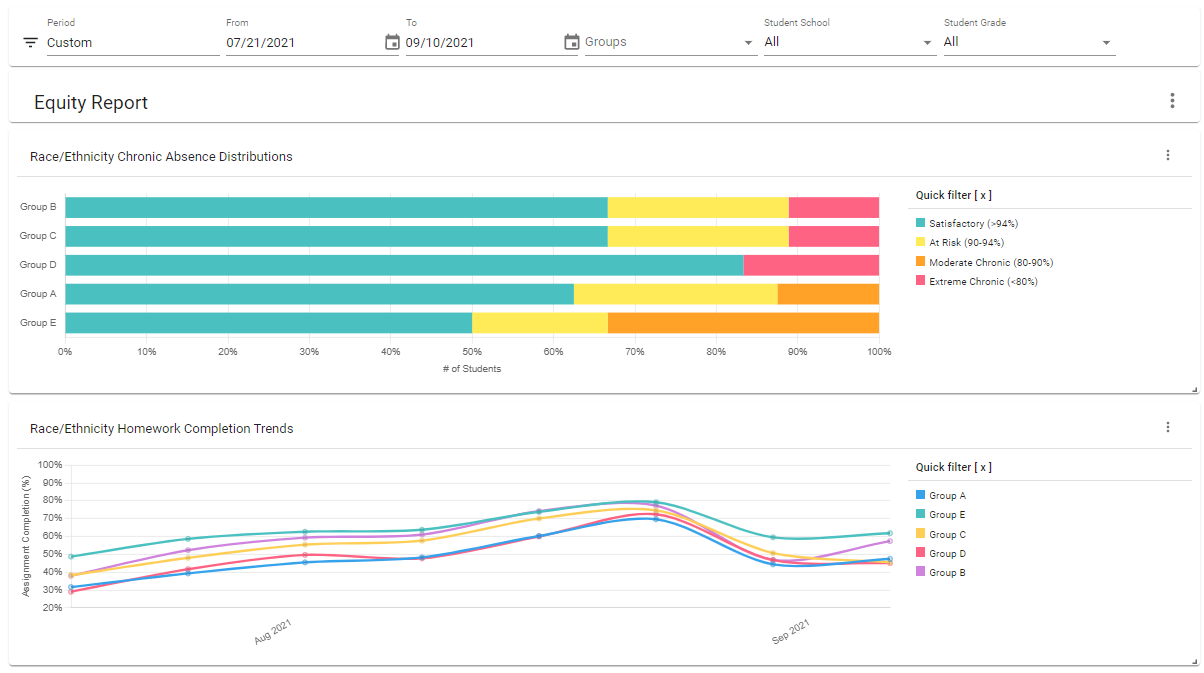Open the From date calendar picker icon
The width and height of the screenshot is (1204, 673).
(392, 42)
